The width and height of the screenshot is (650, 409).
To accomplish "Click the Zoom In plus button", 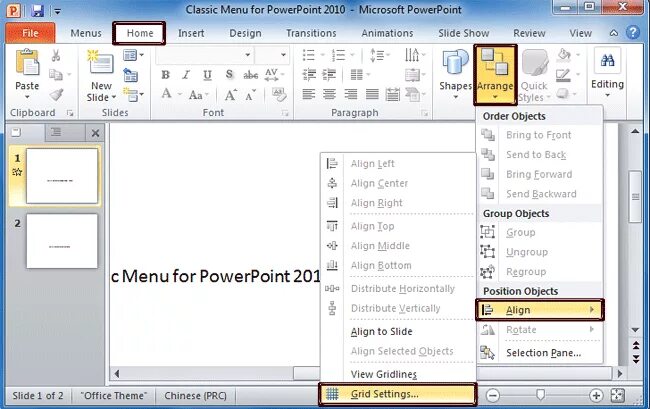I will coord(596,395).
